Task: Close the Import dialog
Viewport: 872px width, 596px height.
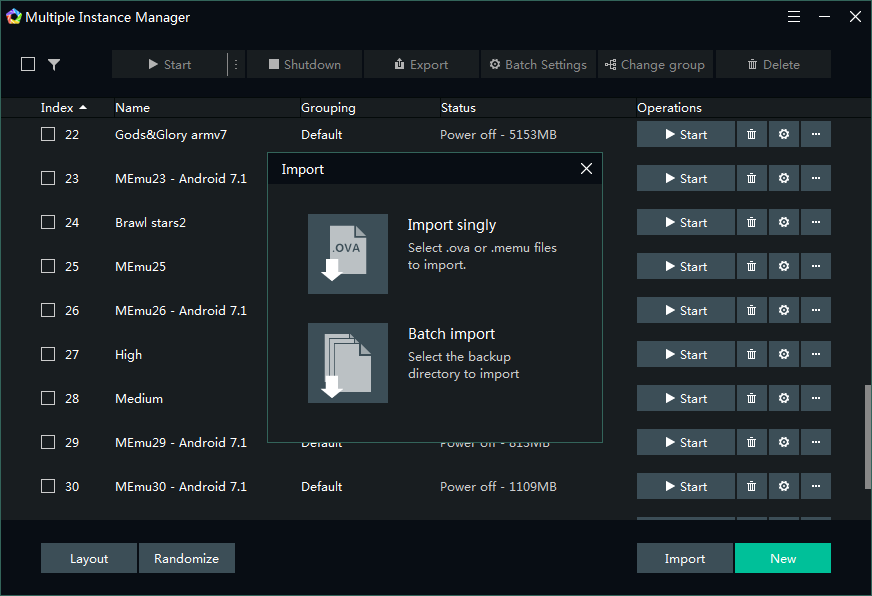Action: [x=587, y=169]
